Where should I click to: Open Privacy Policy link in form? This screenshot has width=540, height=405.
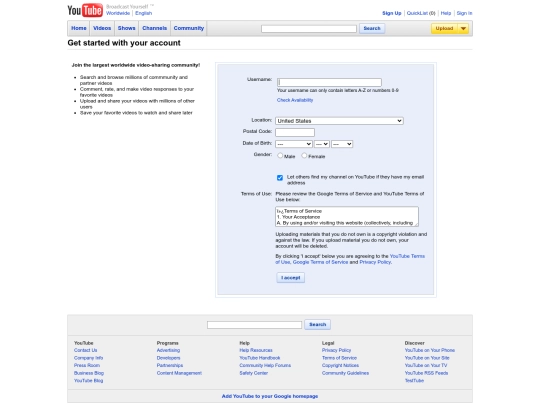click(375, 262)
